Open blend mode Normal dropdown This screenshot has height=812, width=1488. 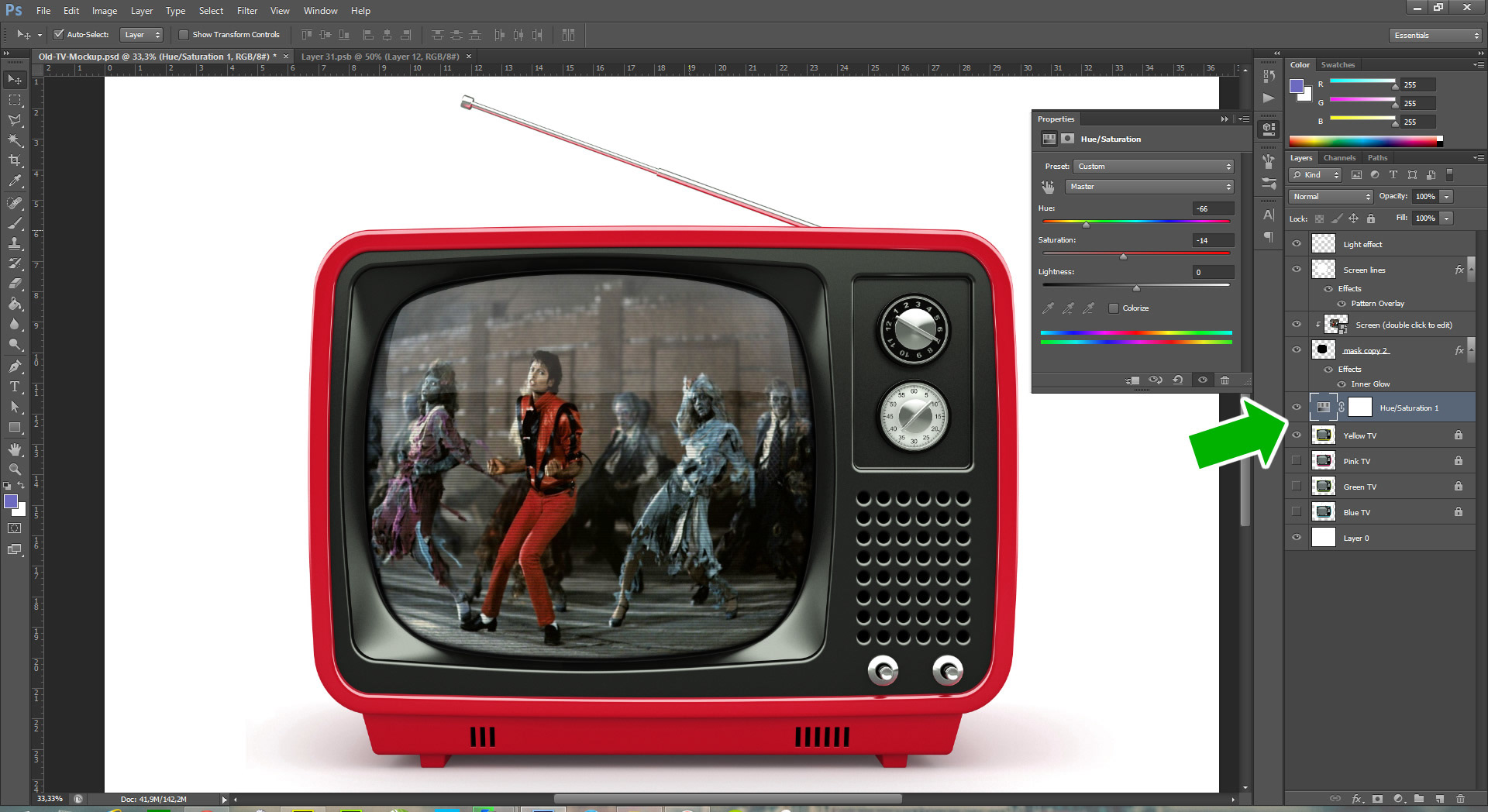tap(1331, 197)
